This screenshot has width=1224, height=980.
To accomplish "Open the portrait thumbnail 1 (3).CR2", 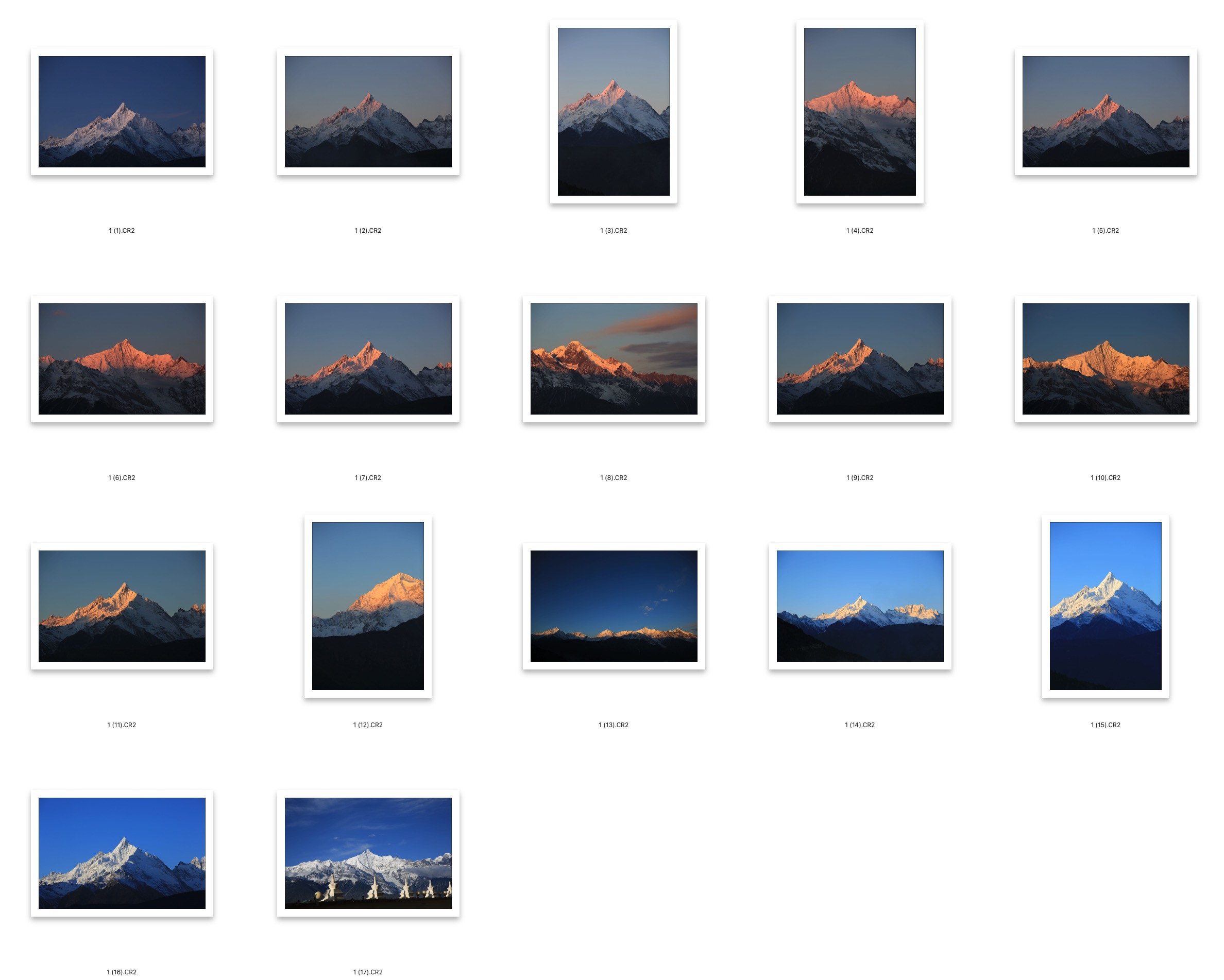I will [613, 112].
